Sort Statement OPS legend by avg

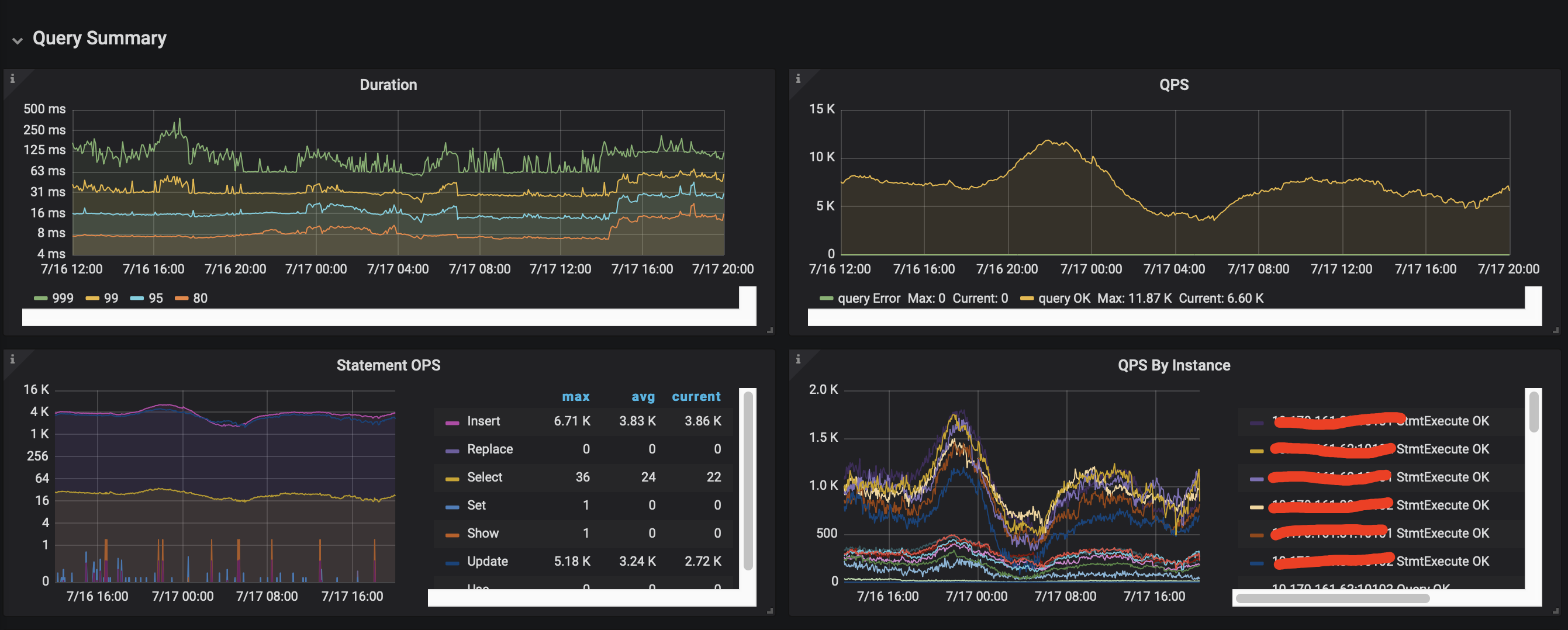point(643,397)
